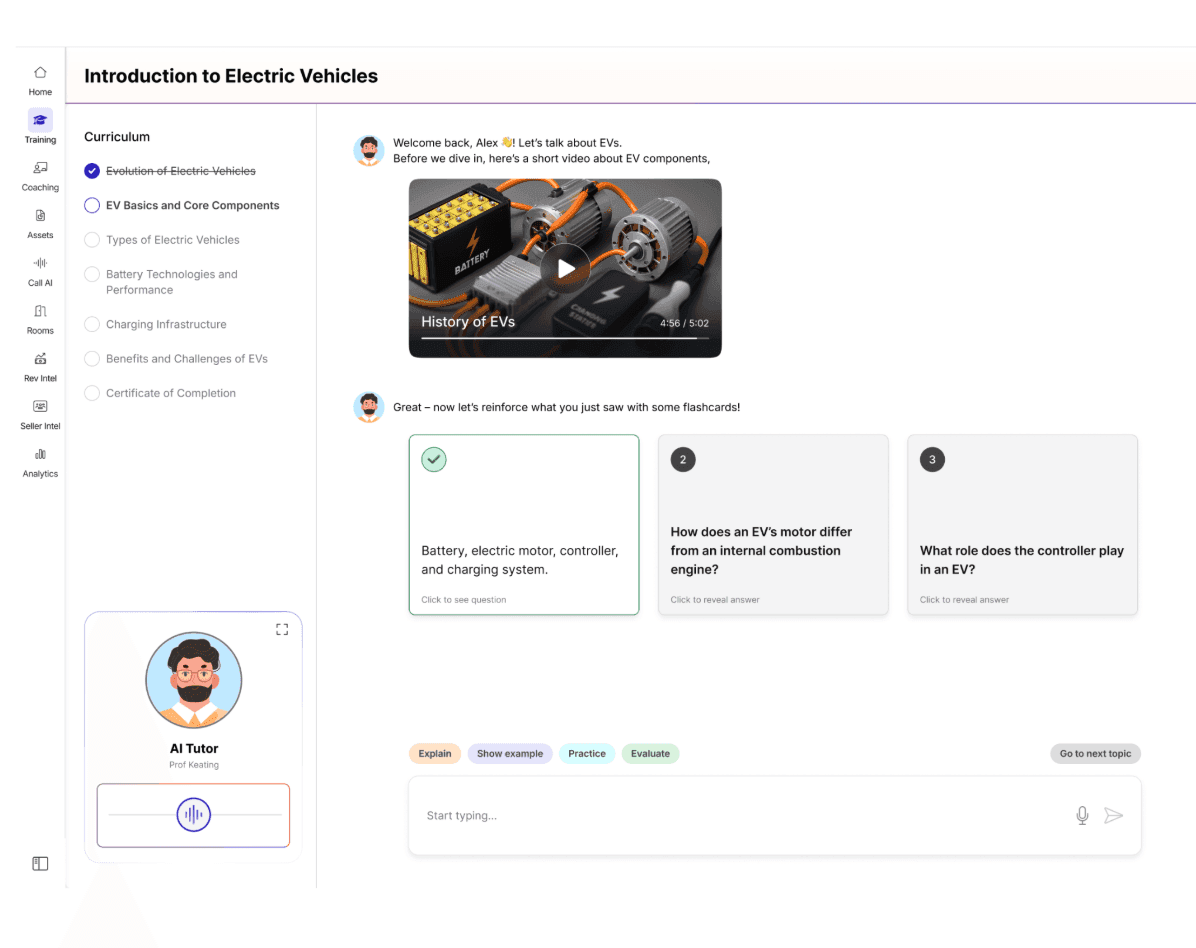Screen dimensions: 1196x948
Task: Open the Analytics bar chart icon
Action: point(40,454)
